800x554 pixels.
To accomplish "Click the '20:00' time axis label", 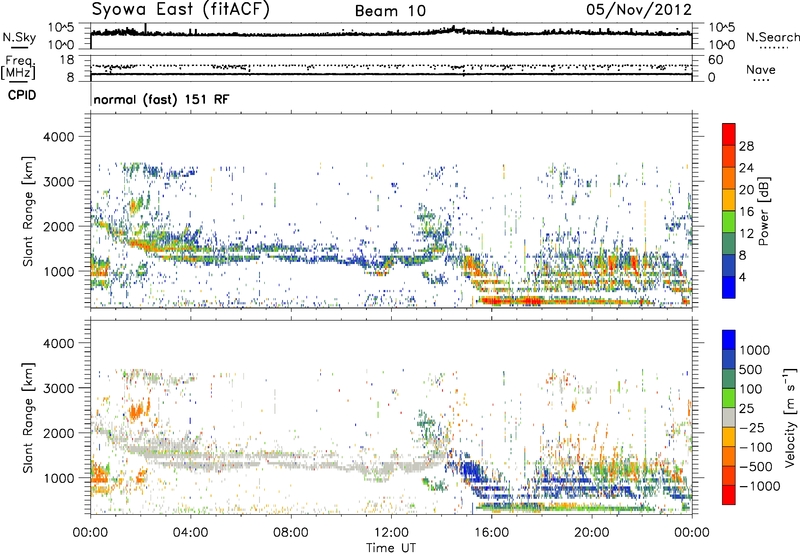I will pos(592,533).
